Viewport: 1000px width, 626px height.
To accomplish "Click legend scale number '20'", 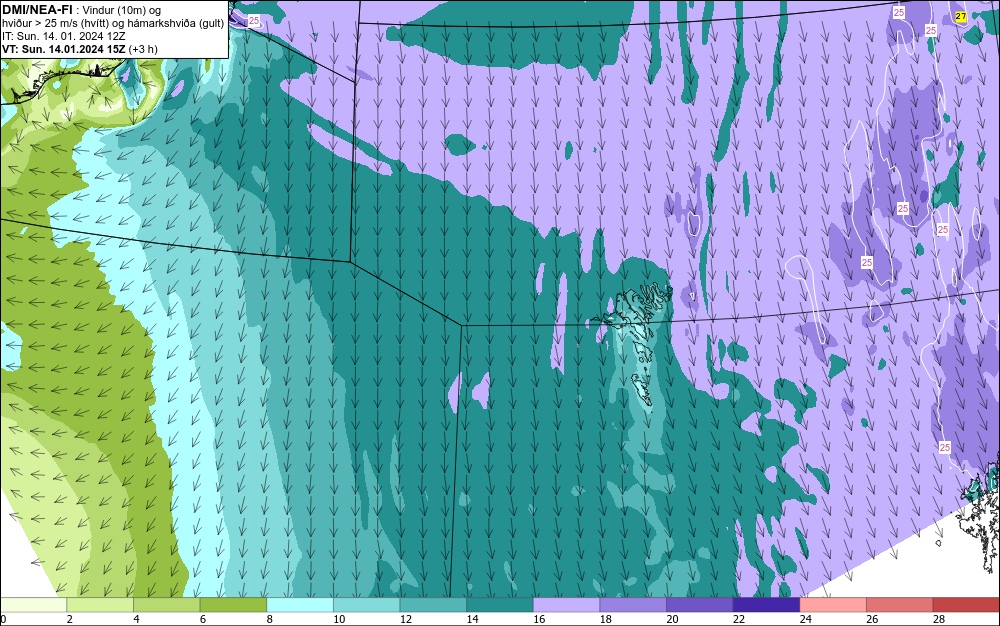I will click(672, 619).
